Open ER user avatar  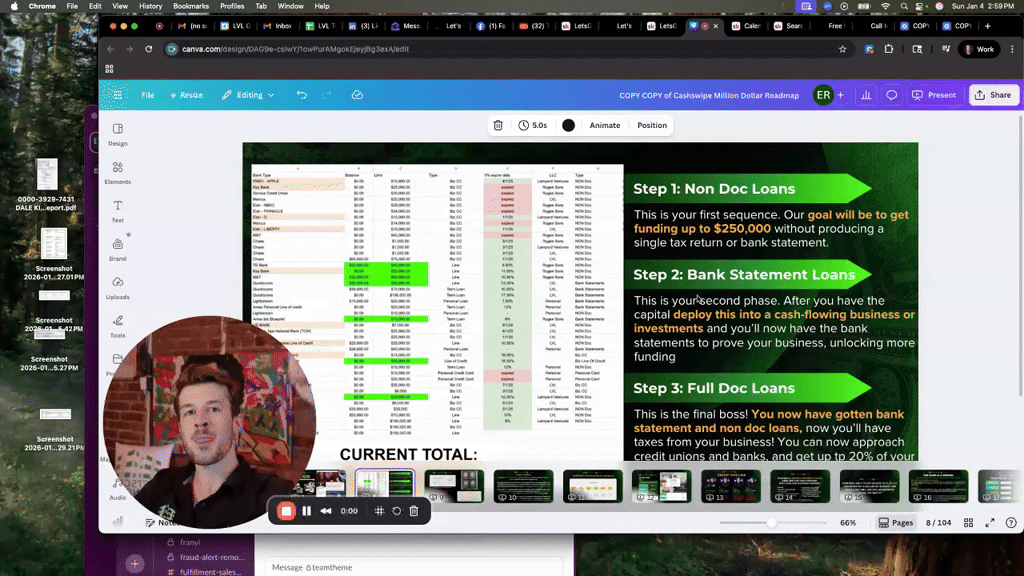(823, 95)
